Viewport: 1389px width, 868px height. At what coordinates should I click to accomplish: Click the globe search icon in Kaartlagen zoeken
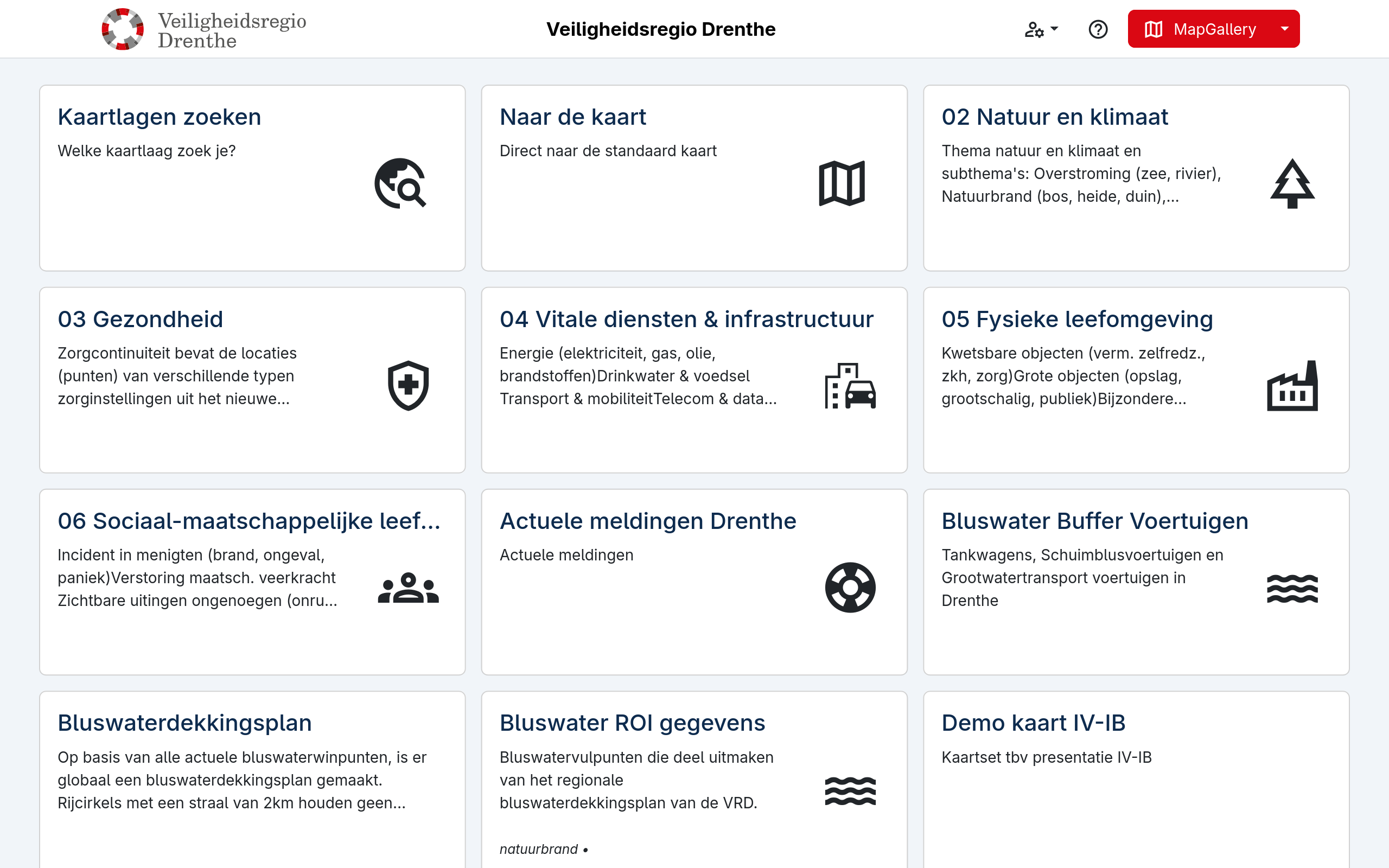pos(400,183)
